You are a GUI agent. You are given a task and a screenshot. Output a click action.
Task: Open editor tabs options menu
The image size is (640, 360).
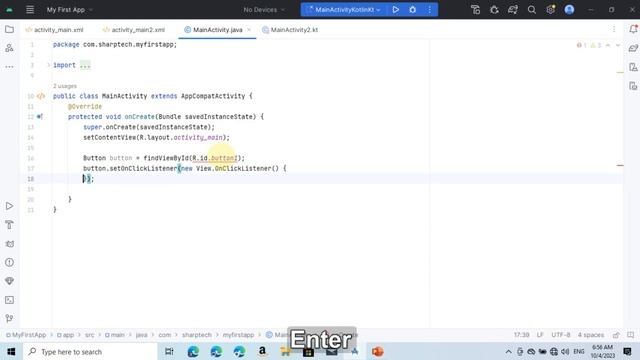614,29
